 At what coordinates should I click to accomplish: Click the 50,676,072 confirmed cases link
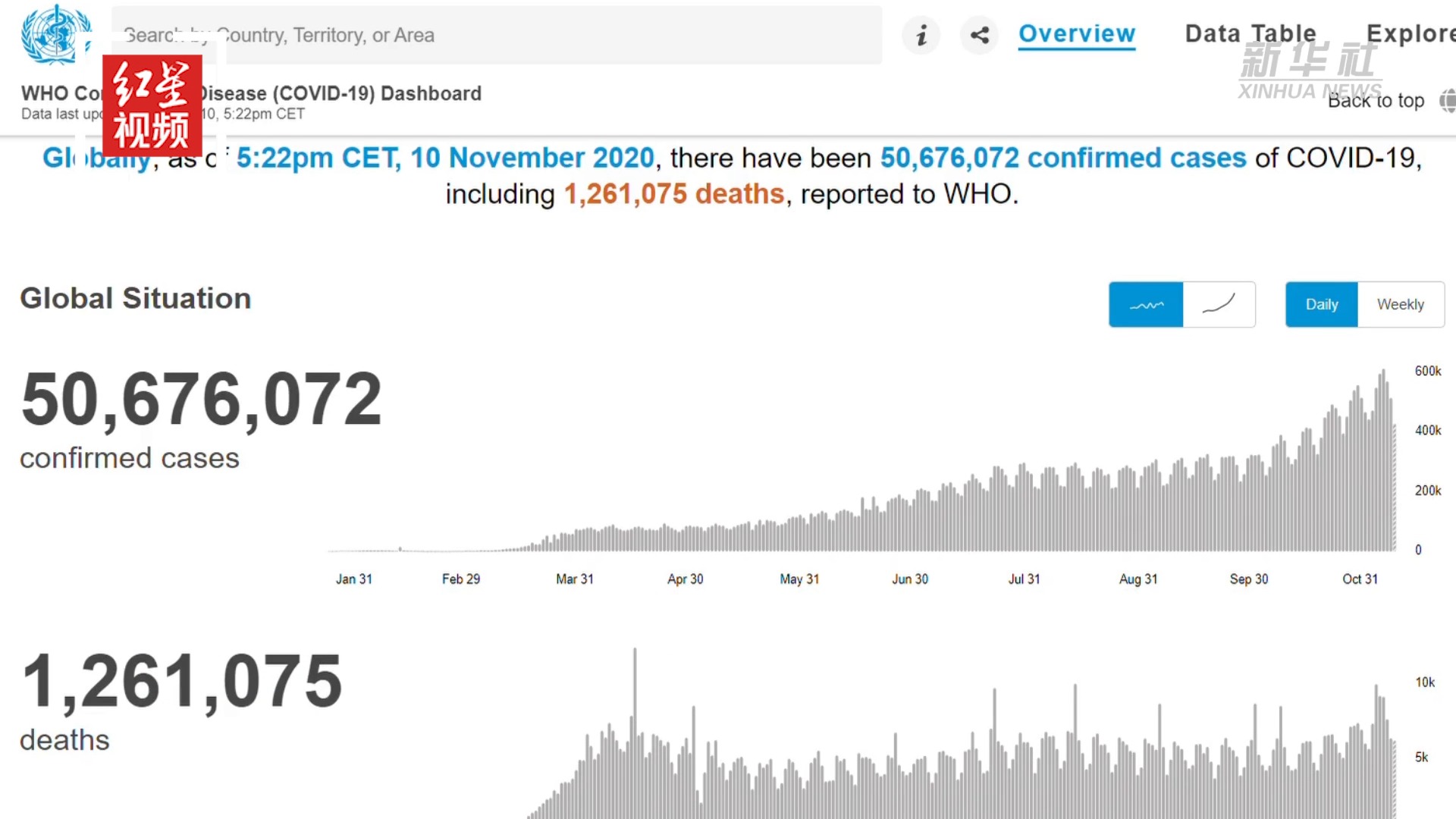[x=1062, y=158]
